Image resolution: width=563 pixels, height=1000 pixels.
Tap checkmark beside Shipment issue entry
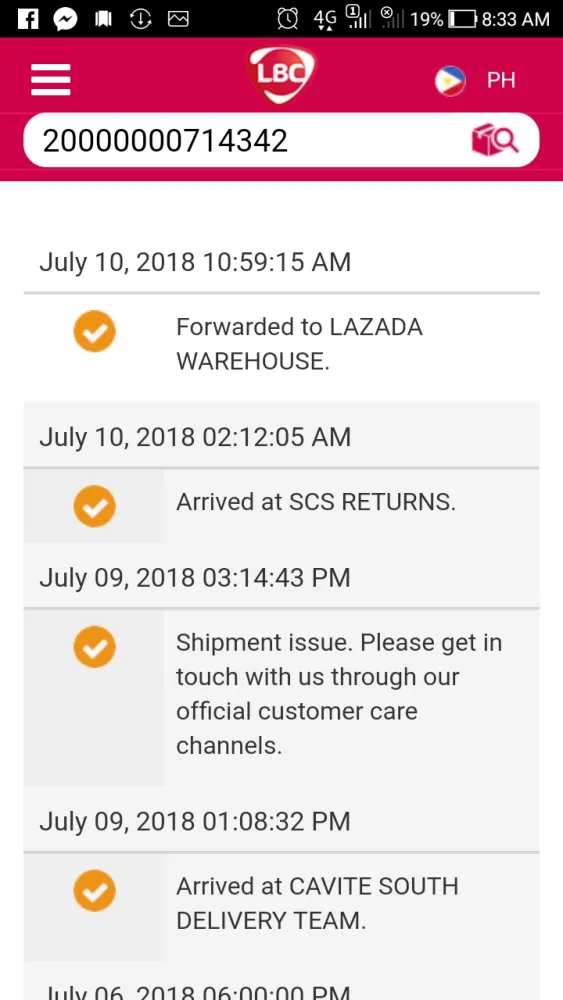tap(94, 647)
